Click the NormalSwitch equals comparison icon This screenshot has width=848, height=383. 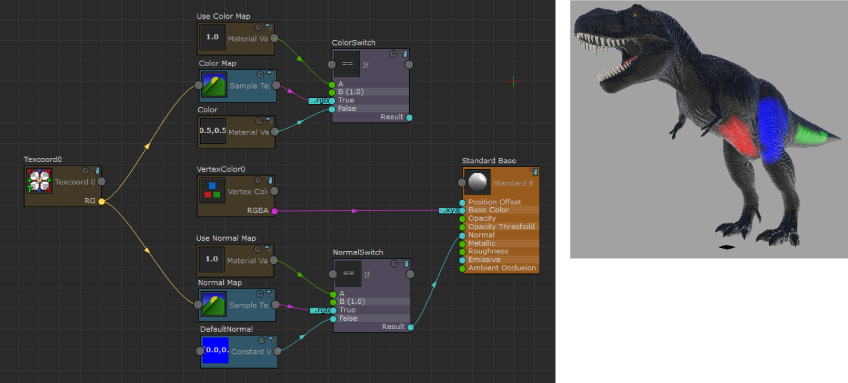click(x=348, y=274)
